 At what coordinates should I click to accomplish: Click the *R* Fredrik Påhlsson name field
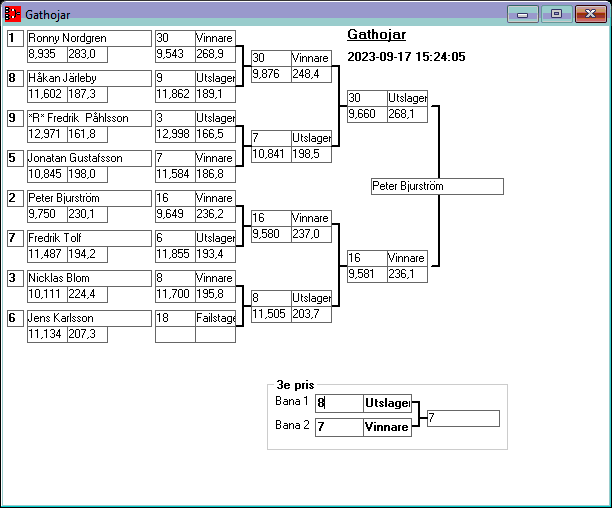pos(87,118)
